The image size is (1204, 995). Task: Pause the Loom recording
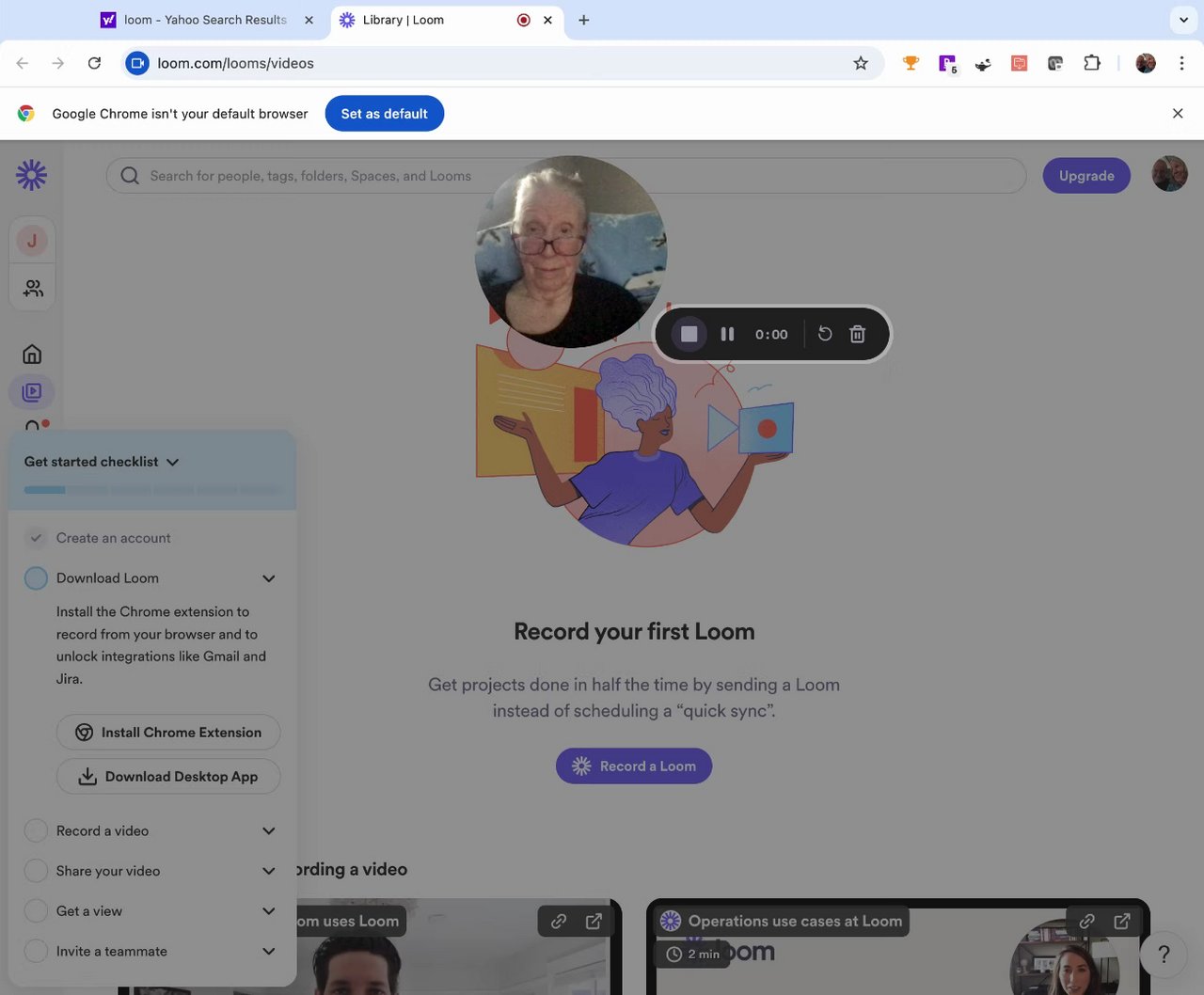tap(727, 334)
